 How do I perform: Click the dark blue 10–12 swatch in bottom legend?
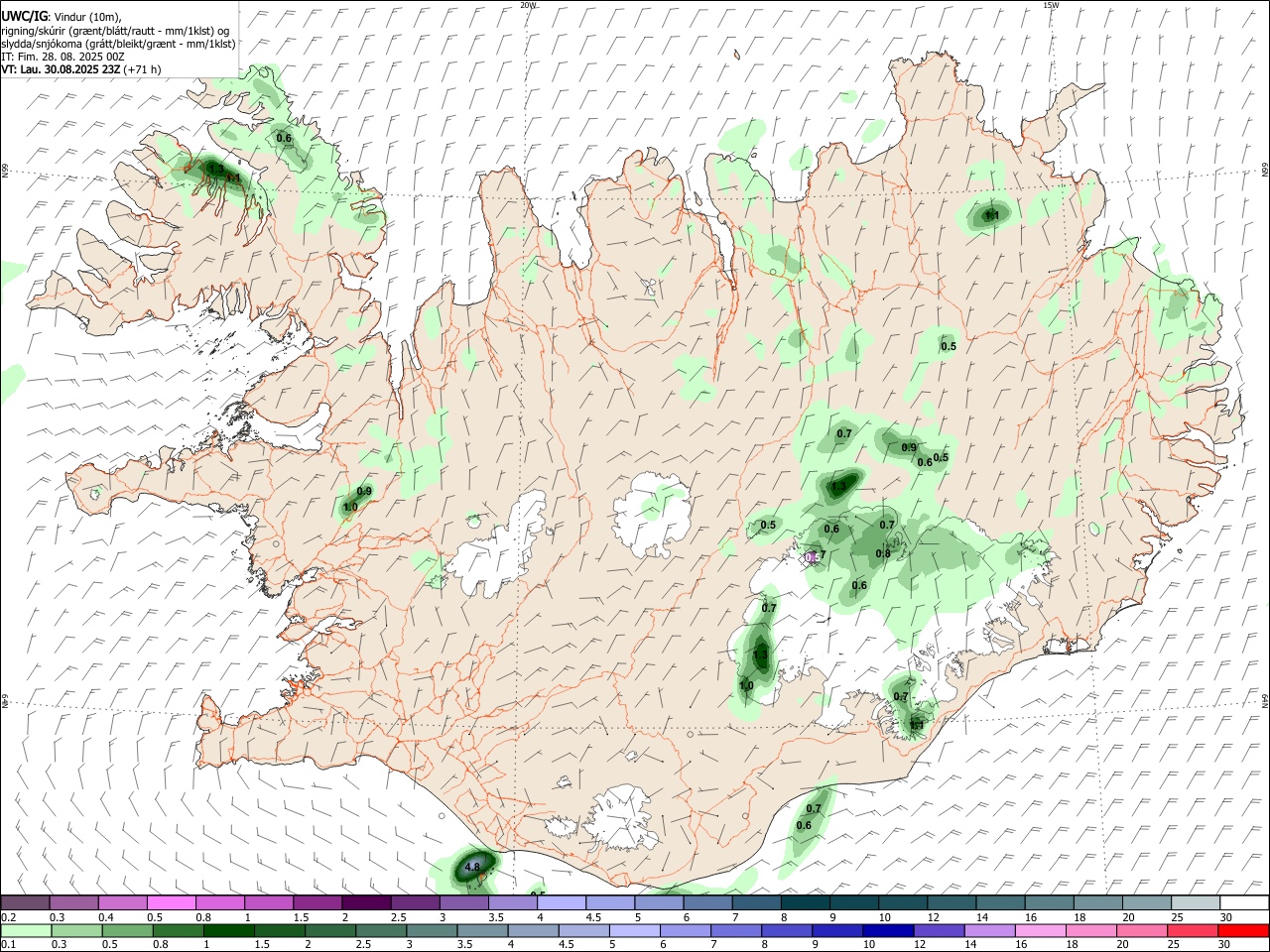point(889,930)
